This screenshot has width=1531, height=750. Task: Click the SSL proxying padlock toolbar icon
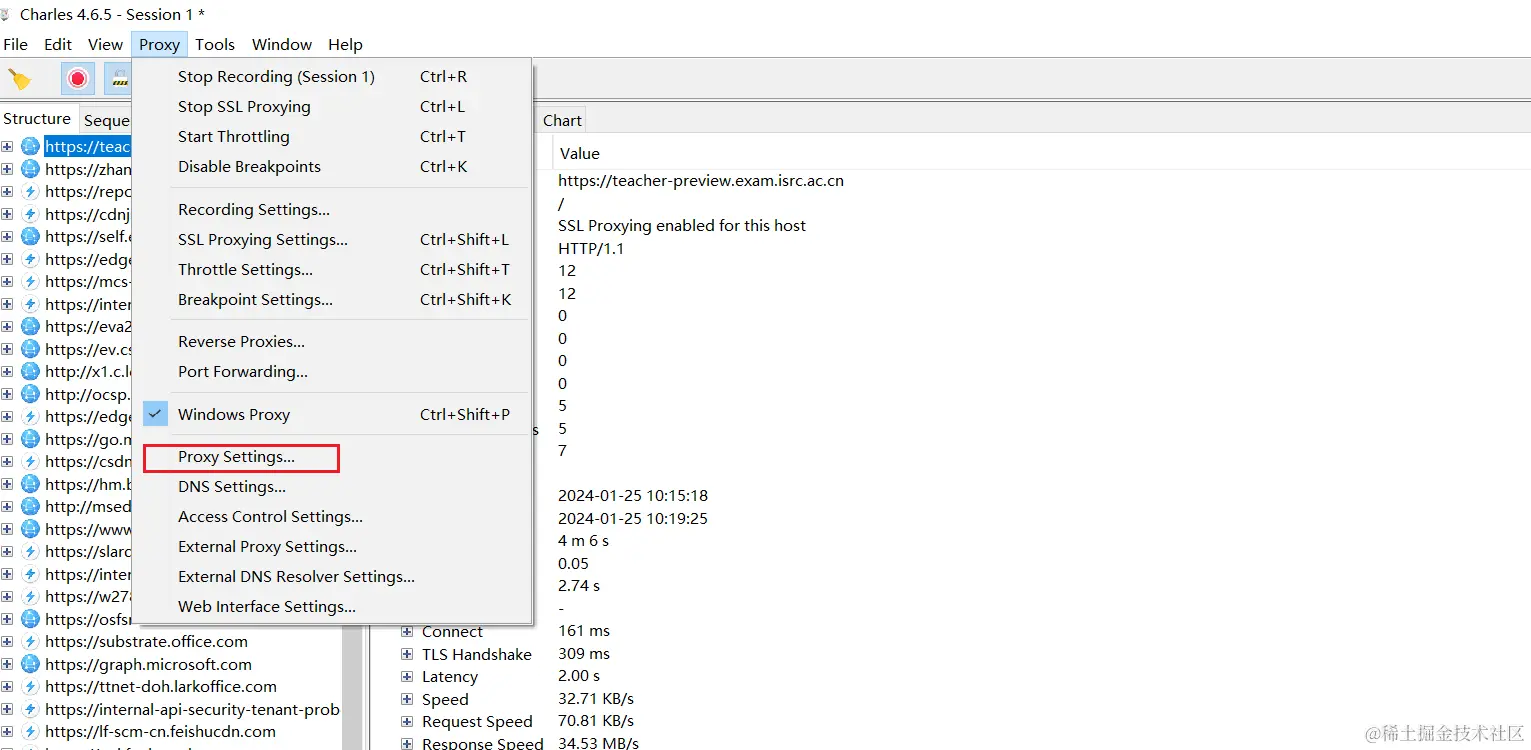119,79
